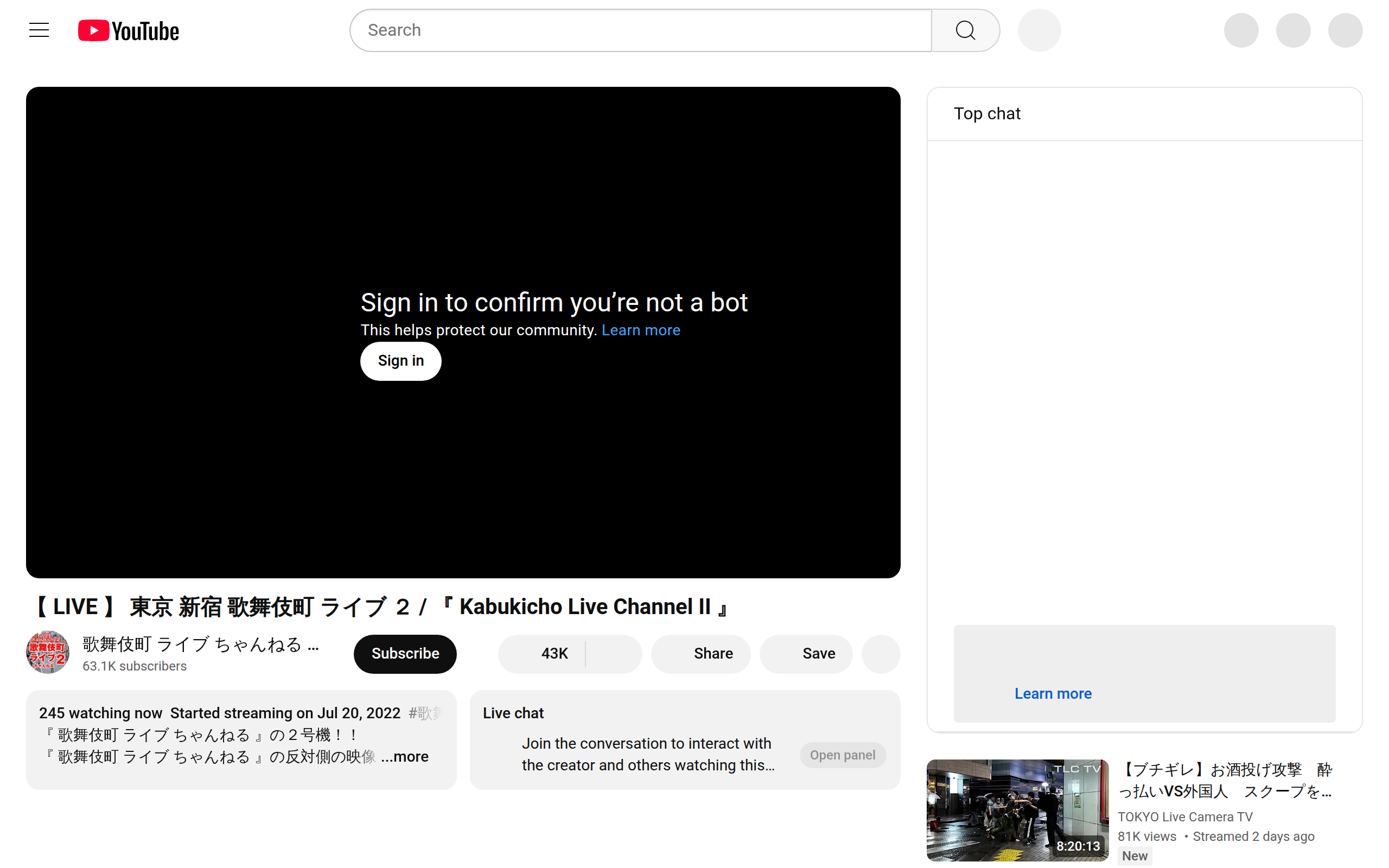Click '245 watching now' text
Image resolution: width=1389 pixels, height=868 pixels.
pos(100,713)
